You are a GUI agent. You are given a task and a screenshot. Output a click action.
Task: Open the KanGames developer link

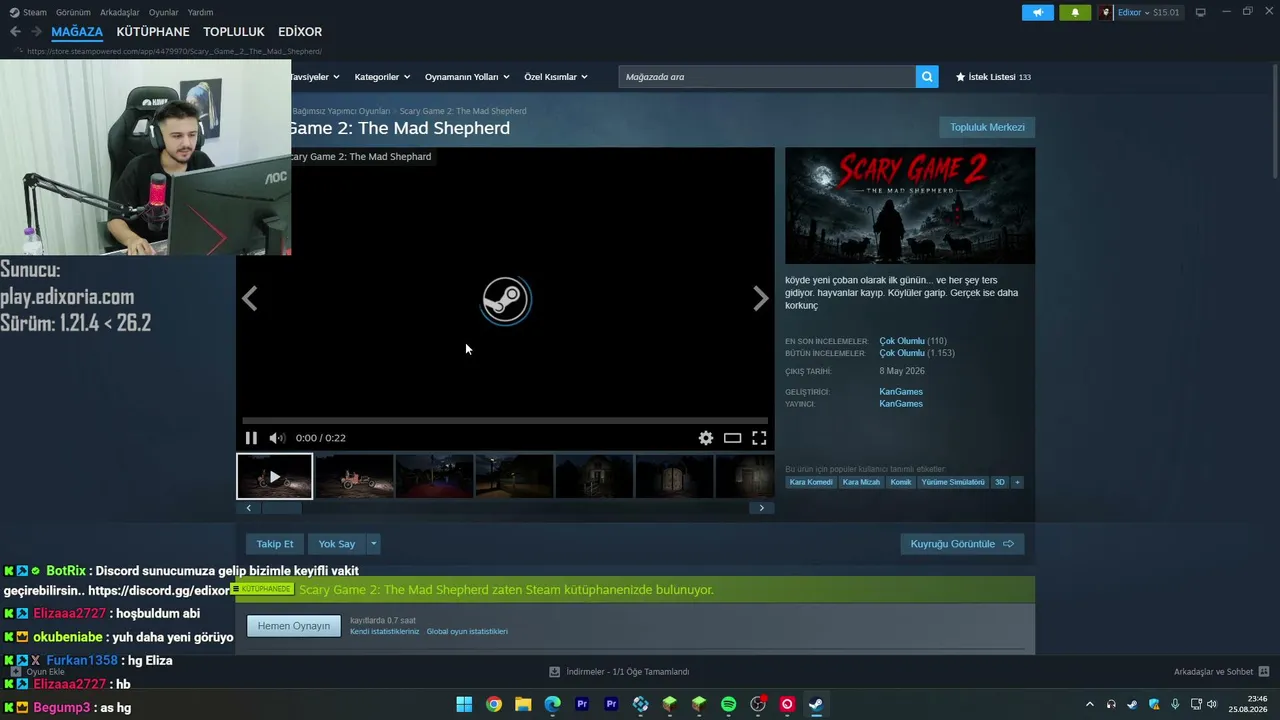[x=901, y=391]
